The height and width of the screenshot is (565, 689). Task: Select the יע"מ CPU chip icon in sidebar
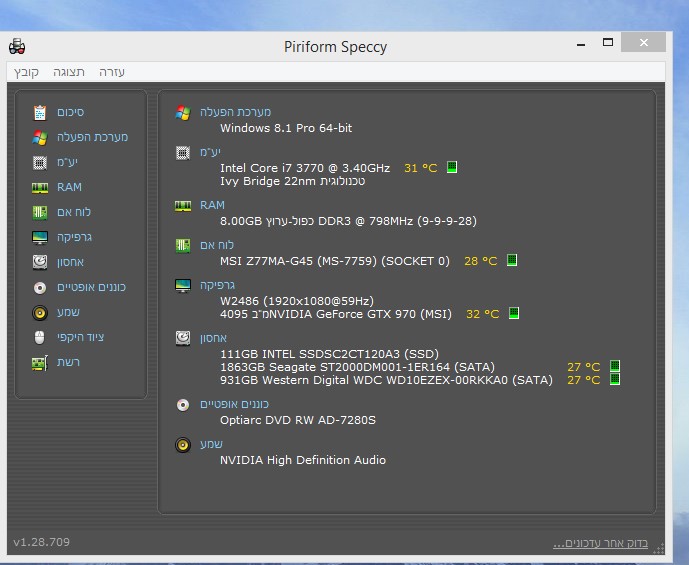[x=40, y=162]
